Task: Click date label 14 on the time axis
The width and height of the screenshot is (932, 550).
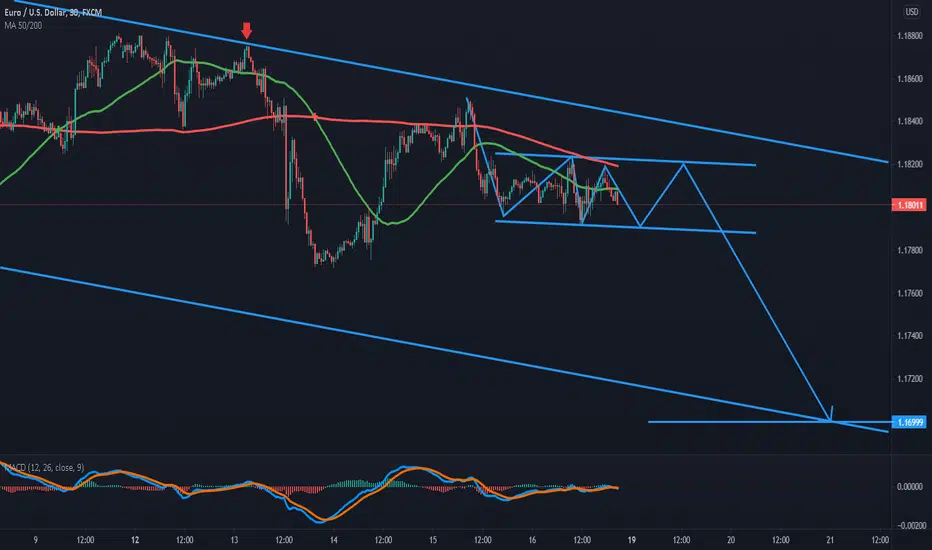Action: [333, 540]
